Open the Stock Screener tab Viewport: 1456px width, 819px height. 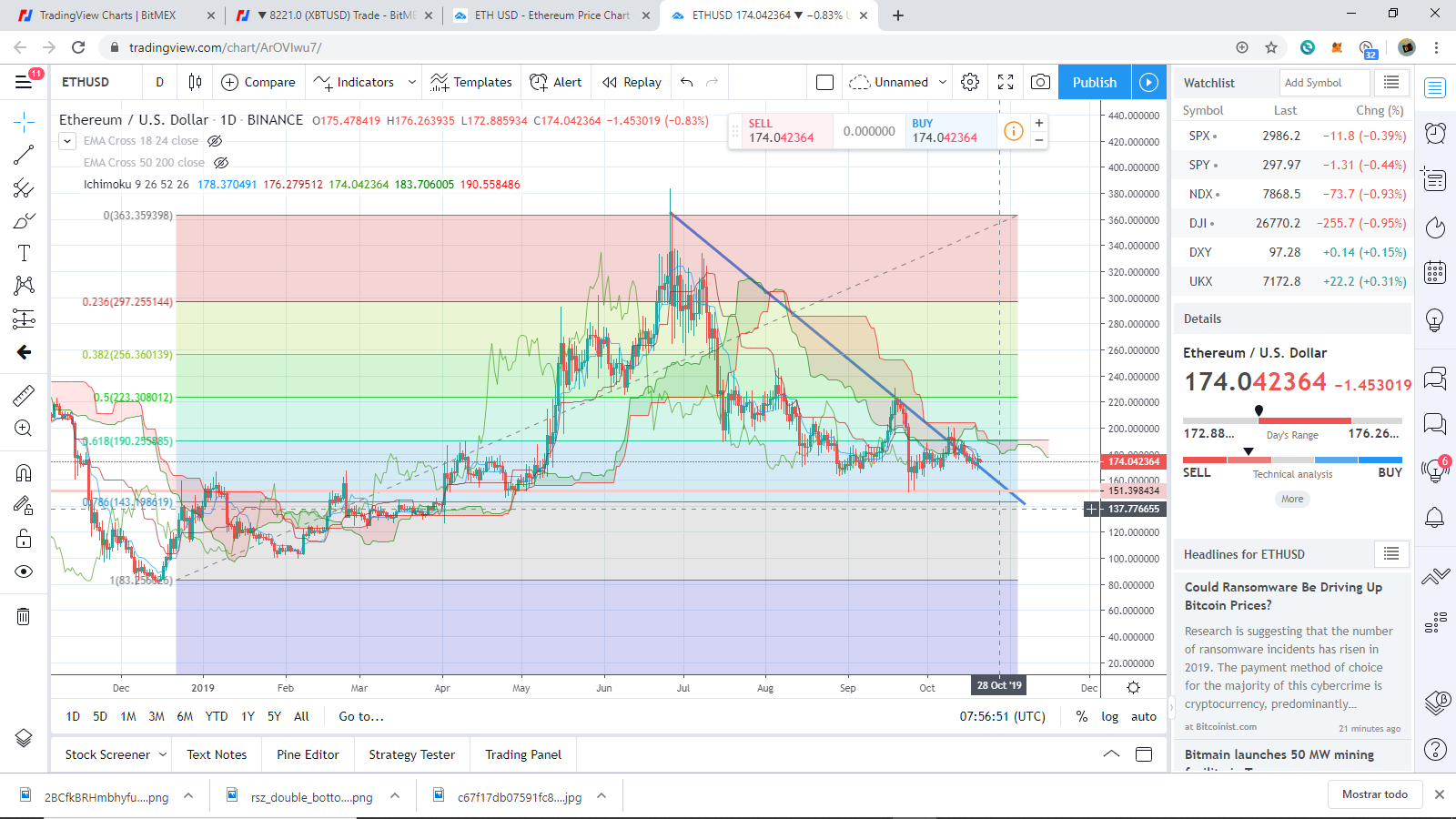coord(107,754)
